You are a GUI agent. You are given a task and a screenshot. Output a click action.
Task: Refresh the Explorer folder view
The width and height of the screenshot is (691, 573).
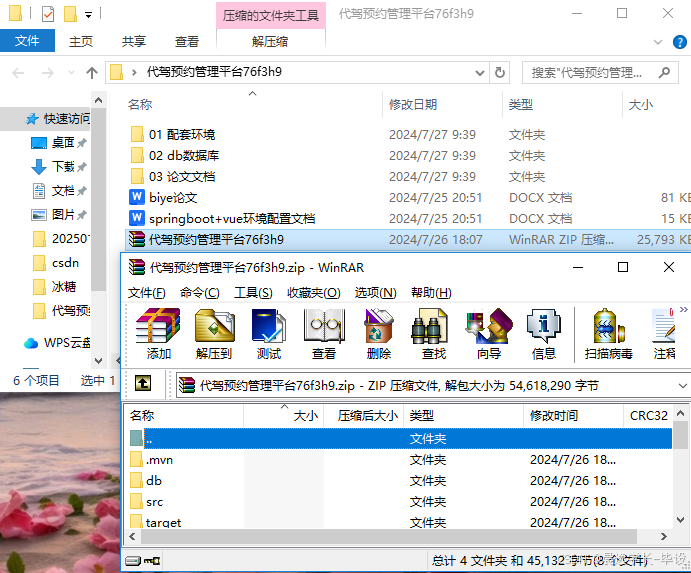click(500, 72)
